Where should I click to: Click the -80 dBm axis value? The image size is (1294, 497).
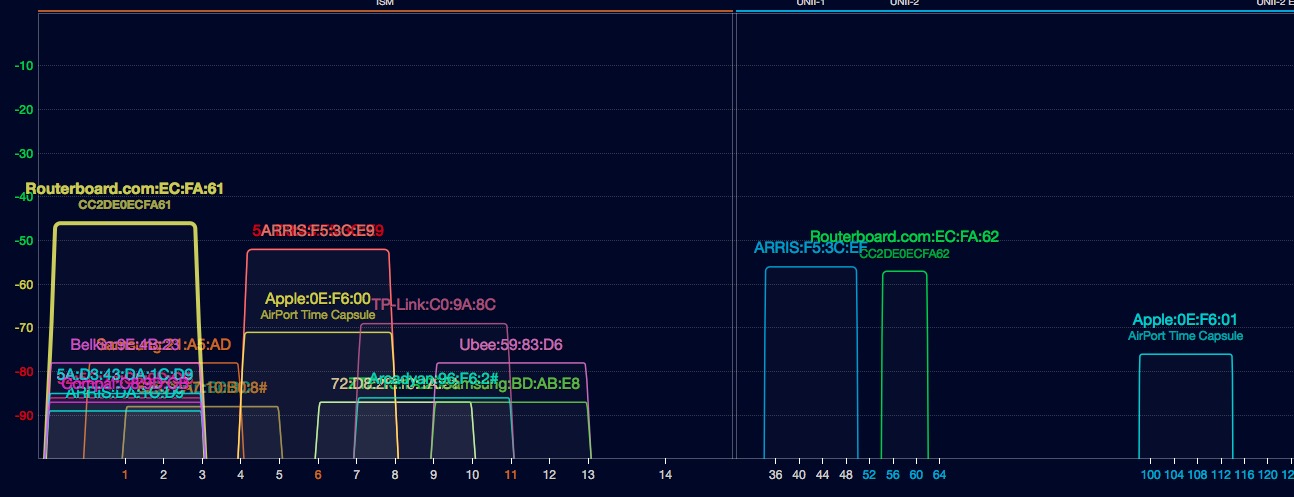(x=24, y=372)
